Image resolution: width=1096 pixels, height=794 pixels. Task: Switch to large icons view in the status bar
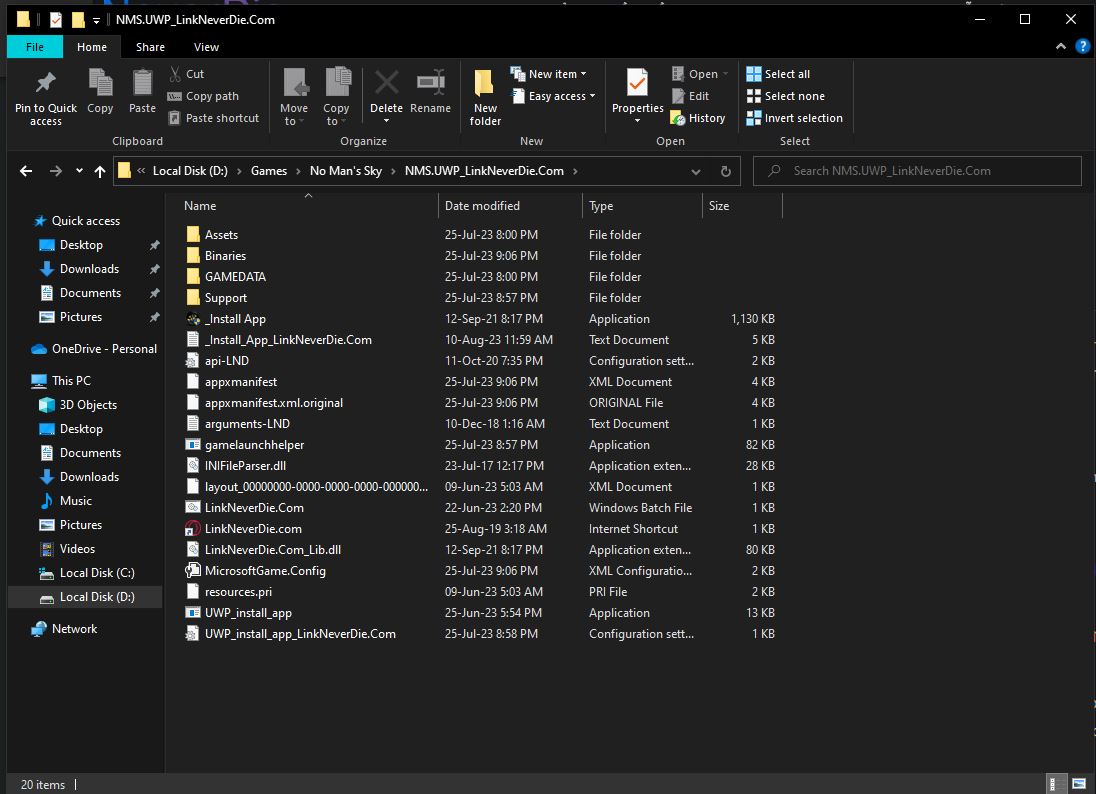point(1079,784)
